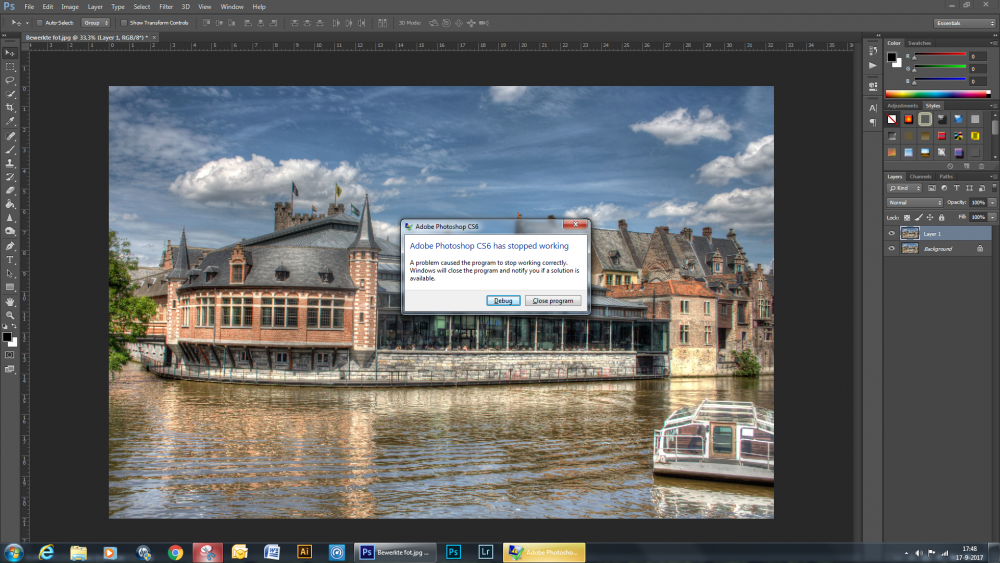Open the layer Kind filter dropdown
The width and height of the screenshot is (1000, 563).
pos(906,188)
